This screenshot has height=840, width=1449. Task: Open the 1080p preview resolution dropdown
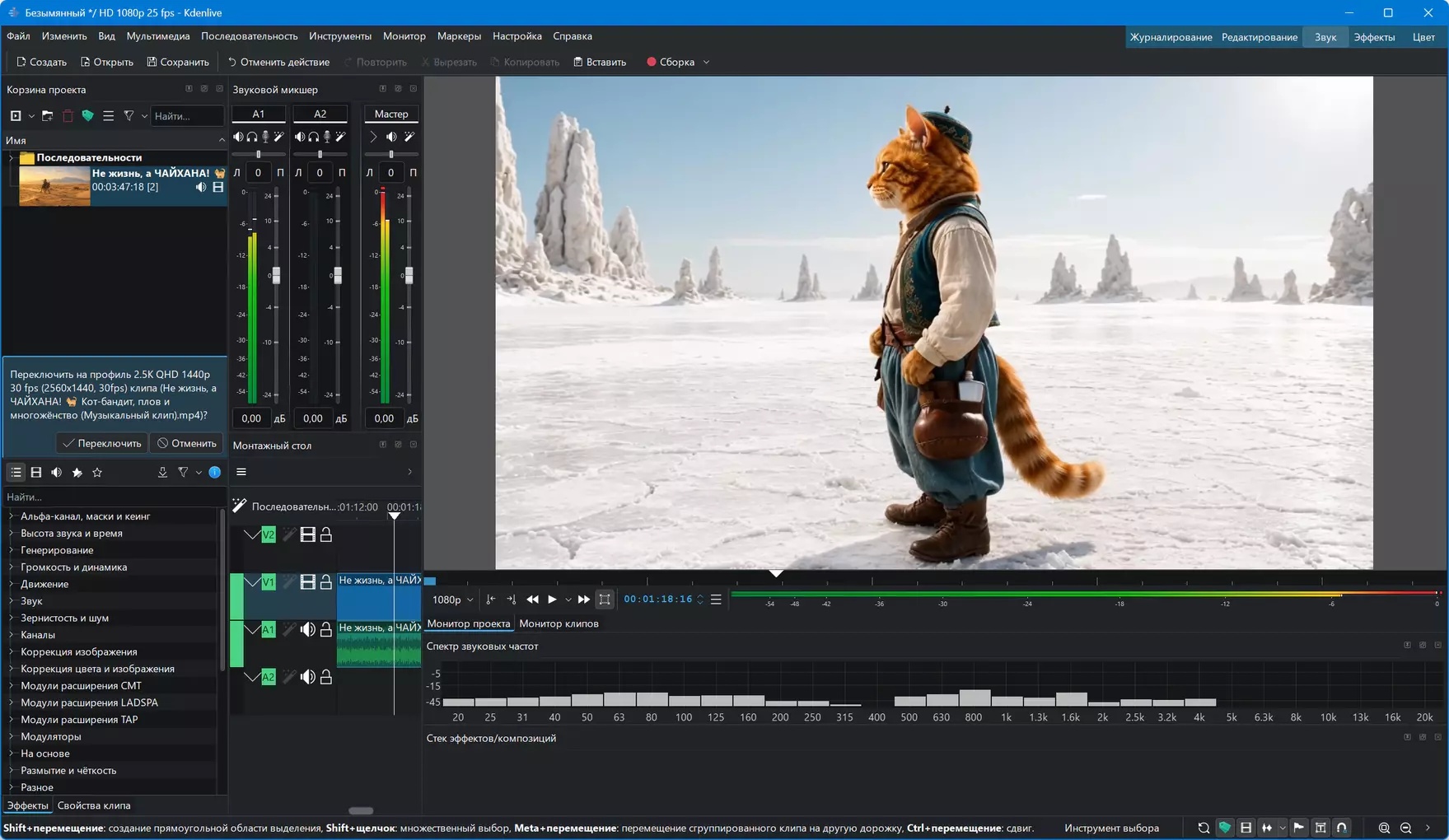[x=453, y=600]
